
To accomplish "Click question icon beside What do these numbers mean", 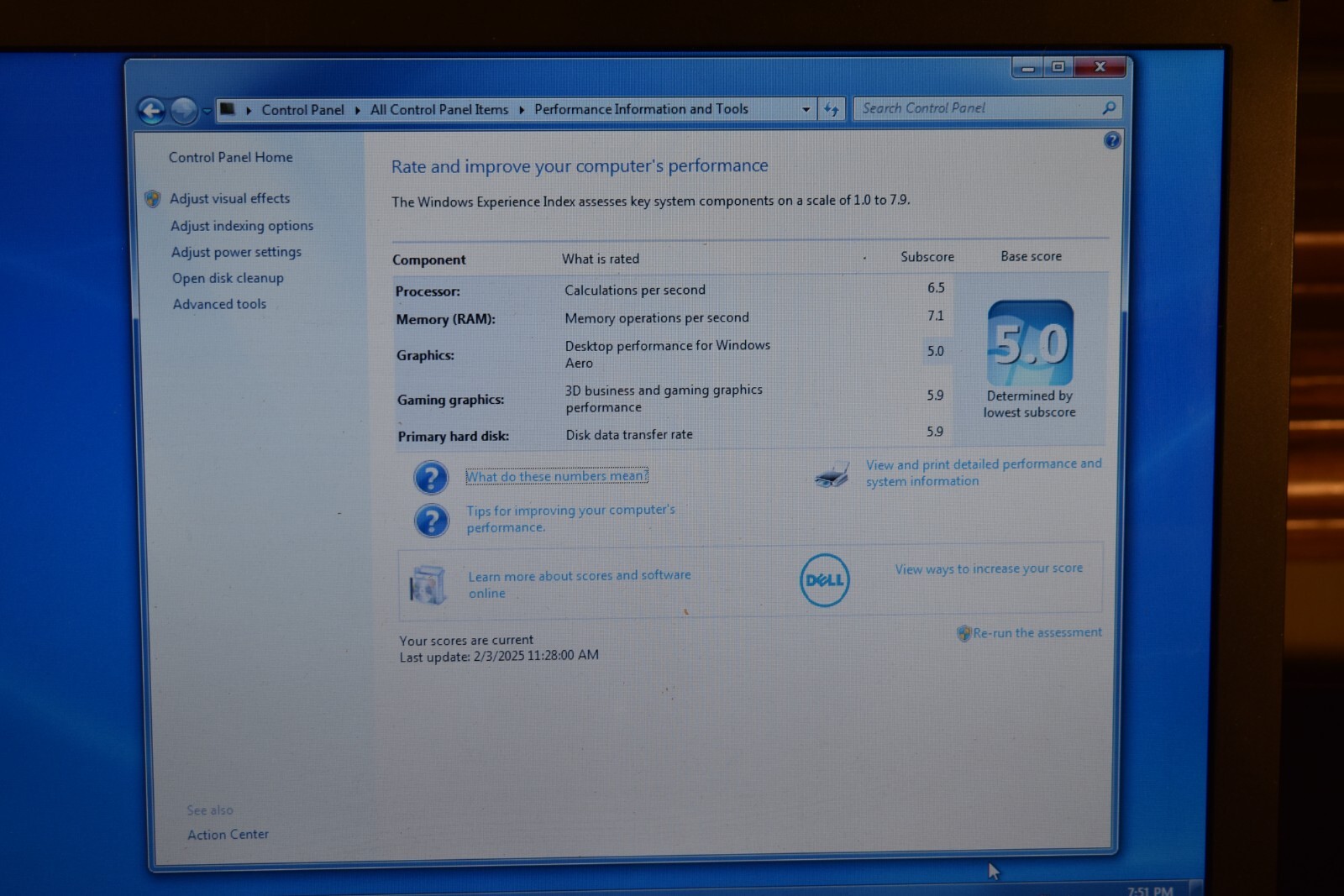I will tap(431, 477).
